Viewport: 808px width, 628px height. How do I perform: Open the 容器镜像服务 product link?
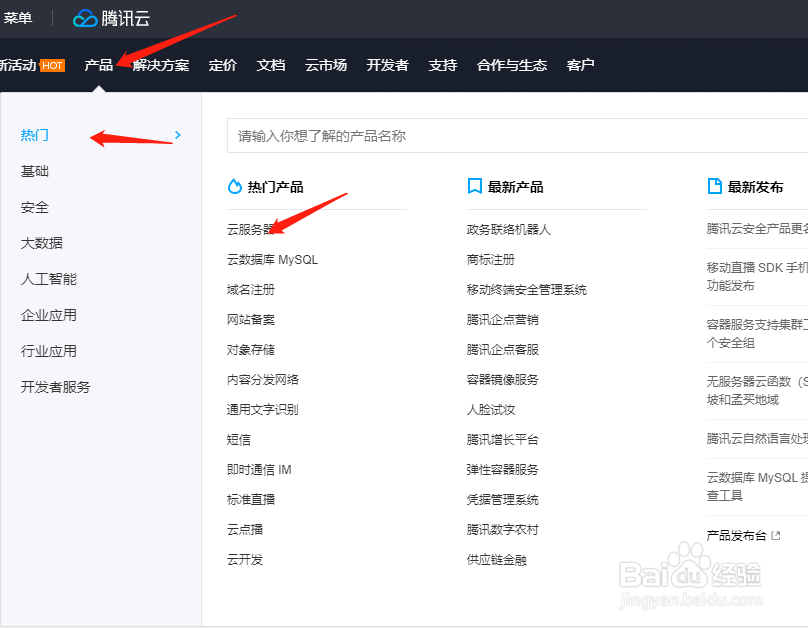tap(502, 380)
